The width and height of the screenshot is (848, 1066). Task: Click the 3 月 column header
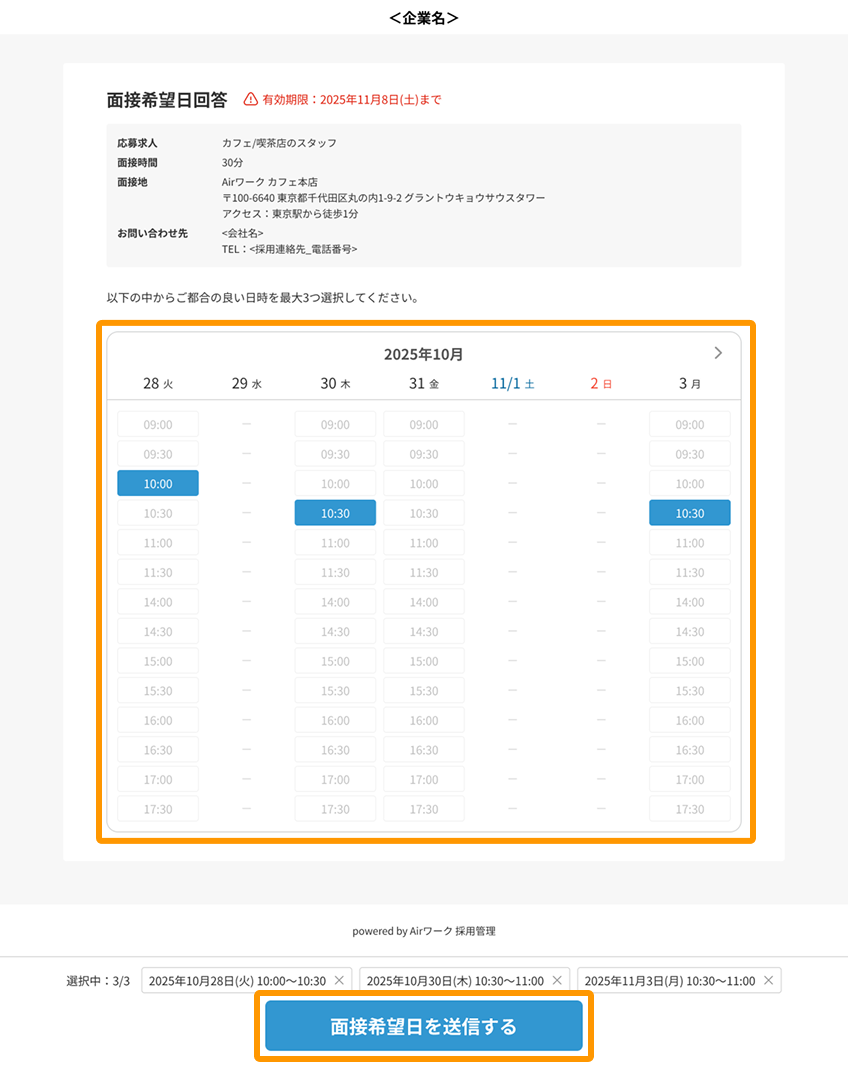click(690, 383)
